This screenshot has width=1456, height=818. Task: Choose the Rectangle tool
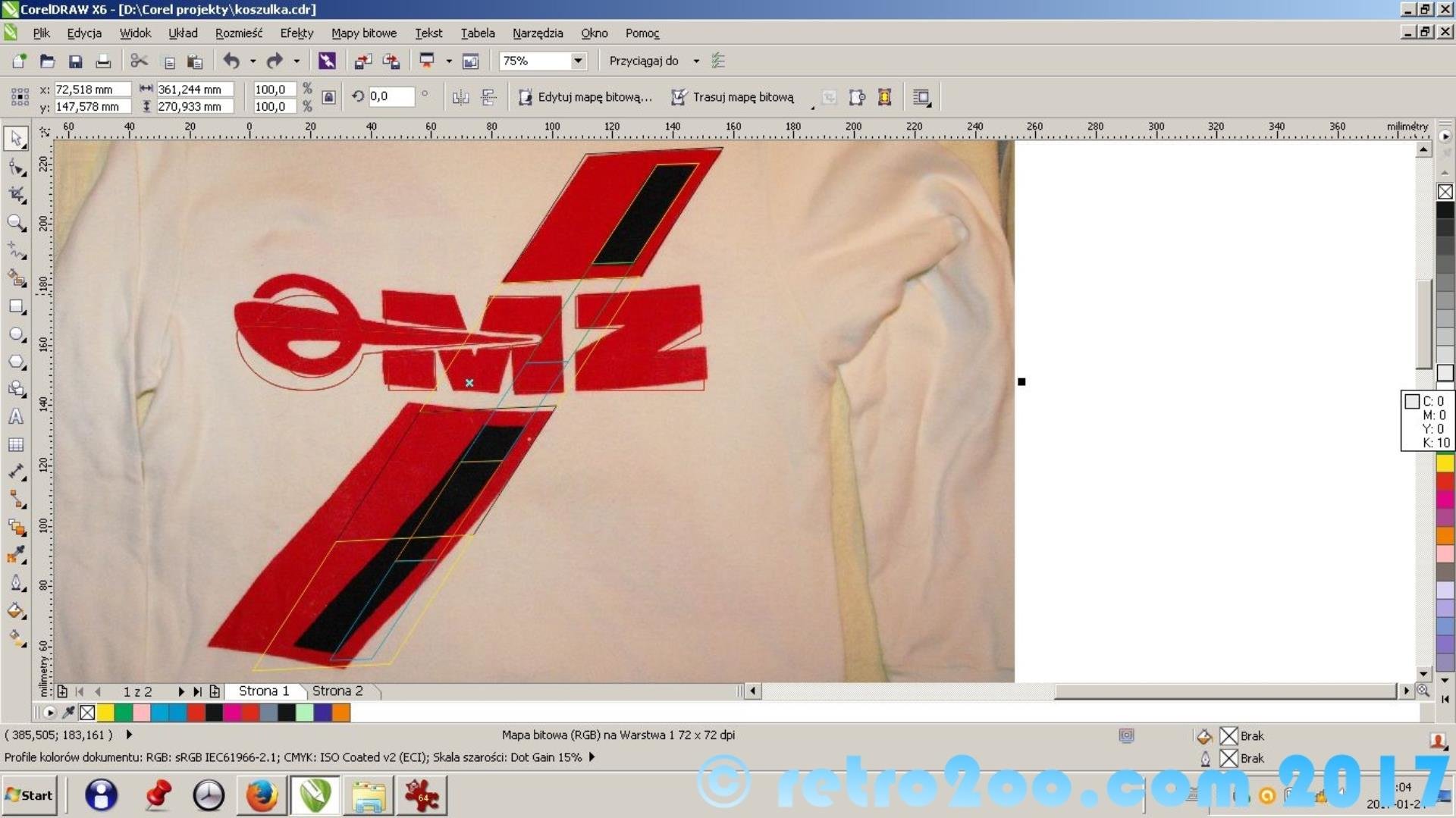pos(16,306)
